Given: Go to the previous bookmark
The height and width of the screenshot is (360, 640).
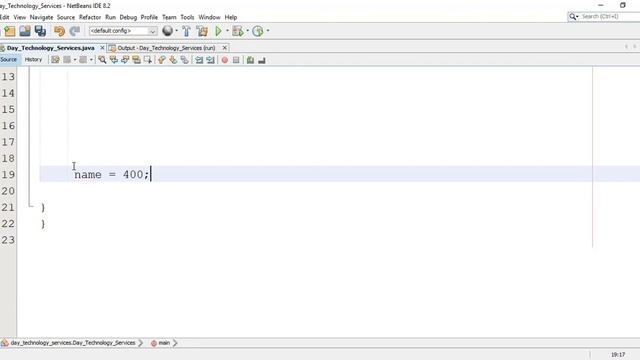Looking at the screenshot, I should [x=162, y=60].
